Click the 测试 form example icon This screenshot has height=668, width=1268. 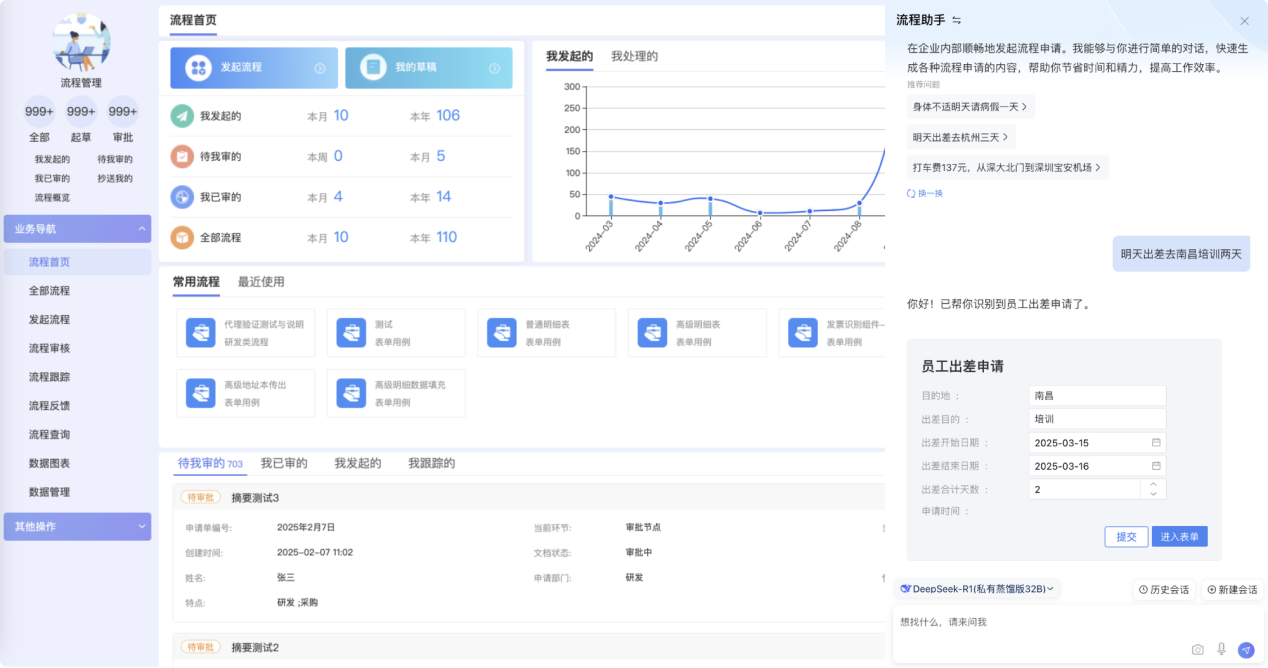(x=351, y=331)
